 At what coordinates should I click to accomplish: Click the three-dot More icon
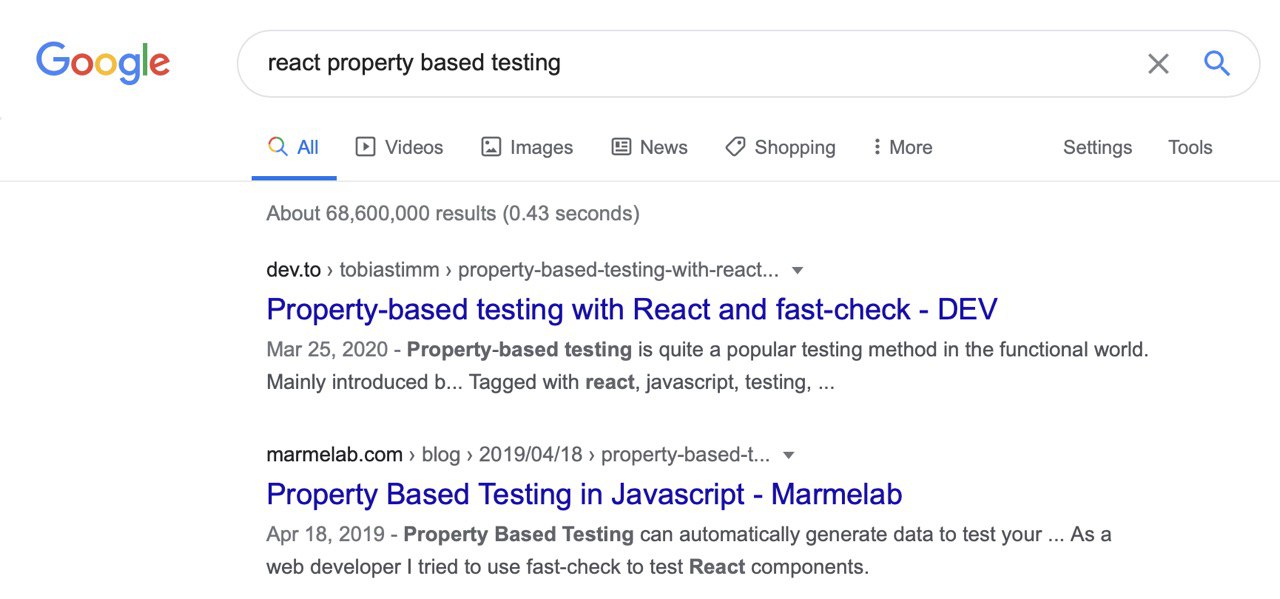pos(877,147)
